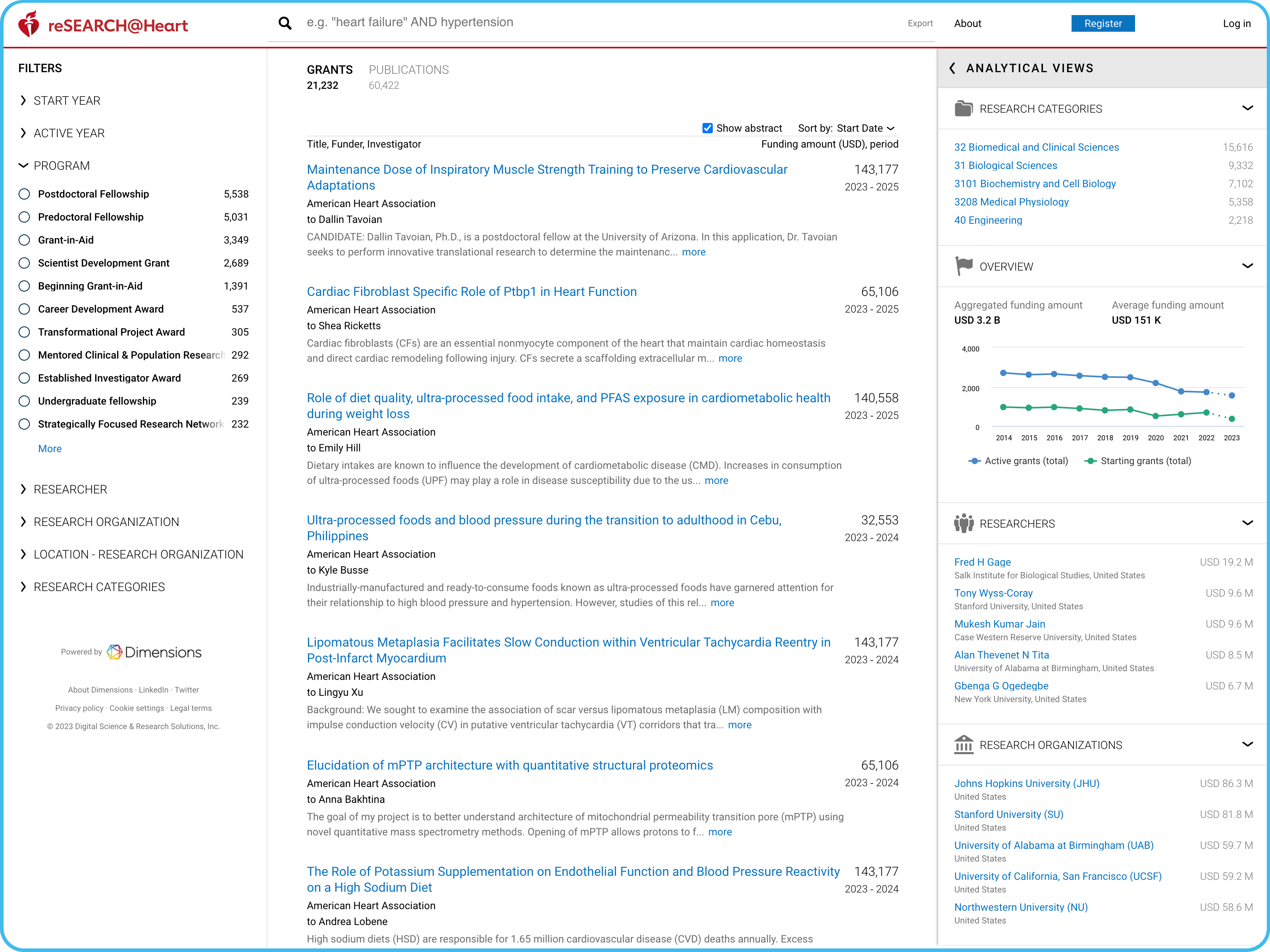Click the Researchers people group icon
This screenshot has width=1270, height=952.
(963, 523)
